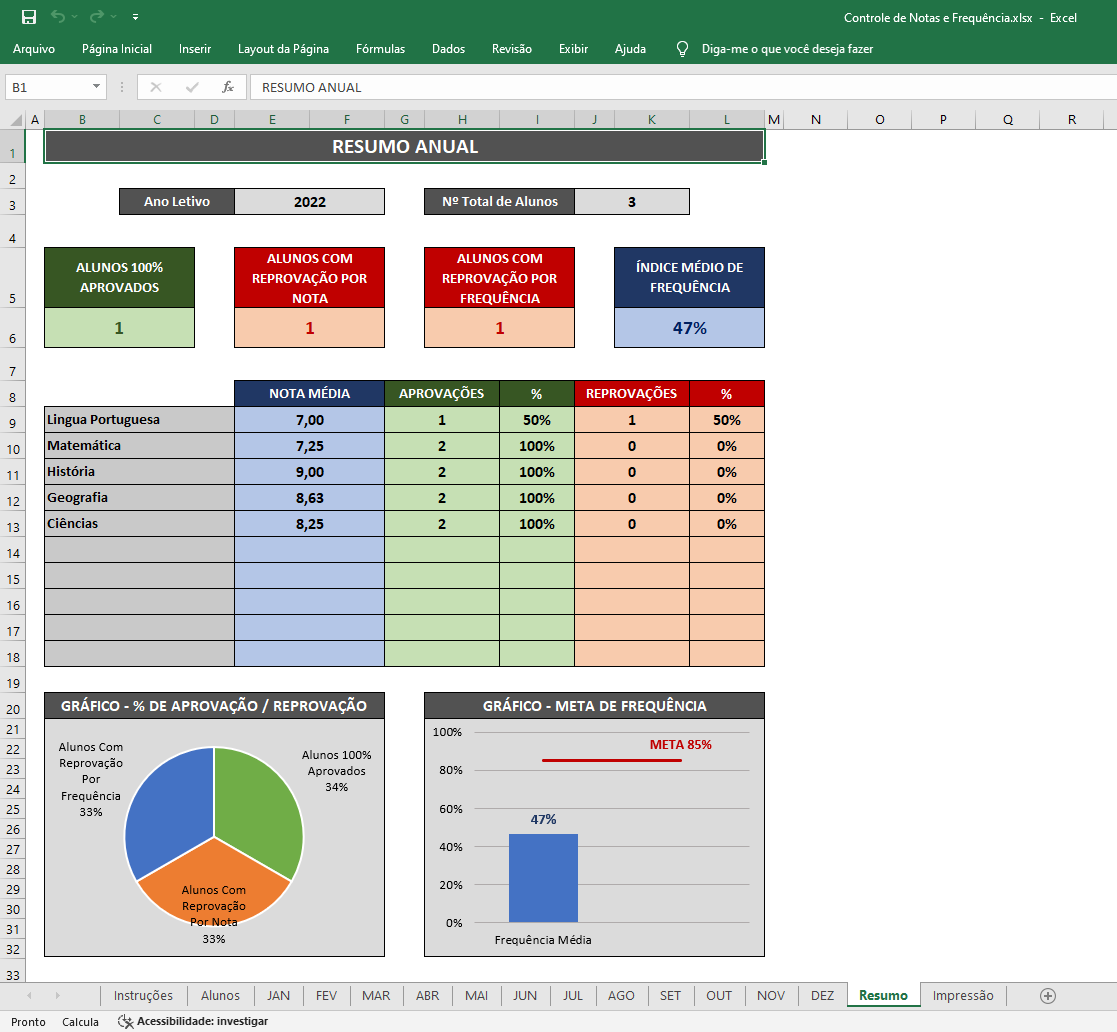Click the formula bar confirm checkmark icon
This screenshot has height=1032, width=1117.
click(192, 87)
